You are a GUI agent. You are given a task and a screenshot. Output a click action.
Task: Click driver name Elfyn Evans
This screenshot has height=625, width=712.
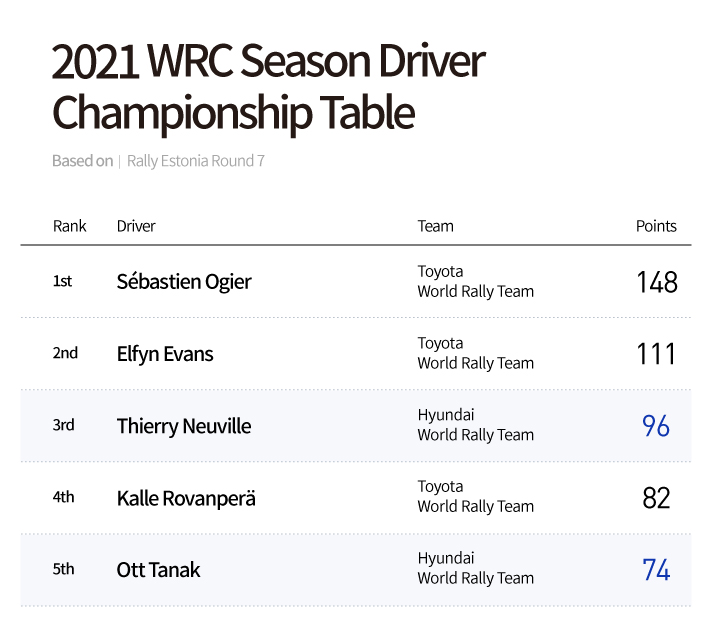(165, 354)
